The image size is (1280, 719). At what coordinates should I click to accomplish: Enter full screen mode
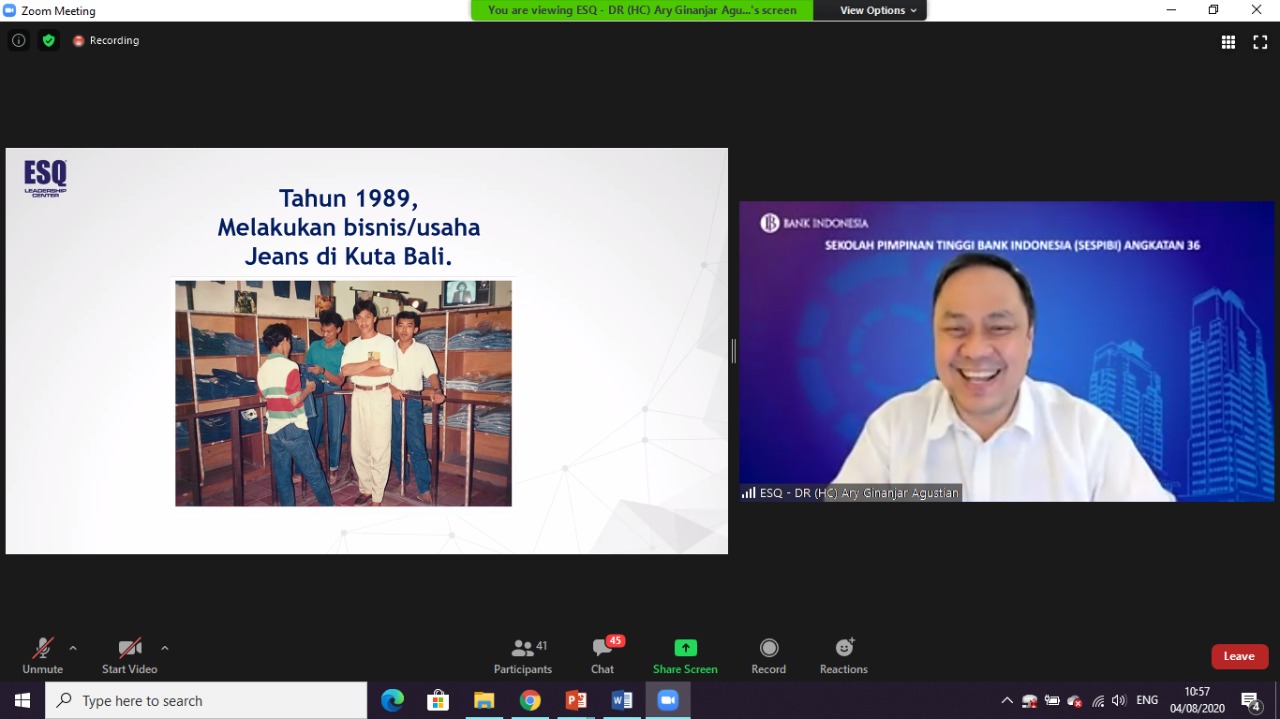1260,42
